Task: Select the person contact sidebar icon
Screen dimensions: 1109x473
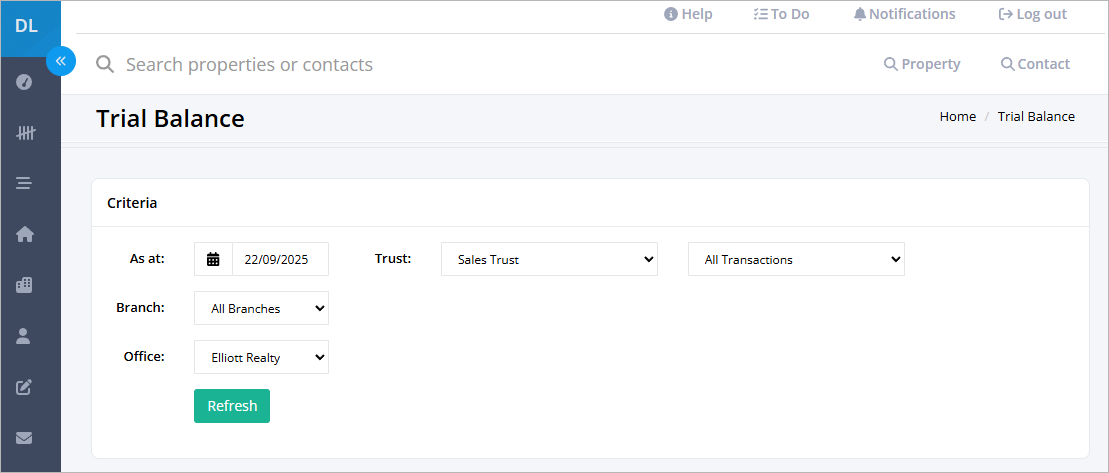Action: (x=23, y=337)
